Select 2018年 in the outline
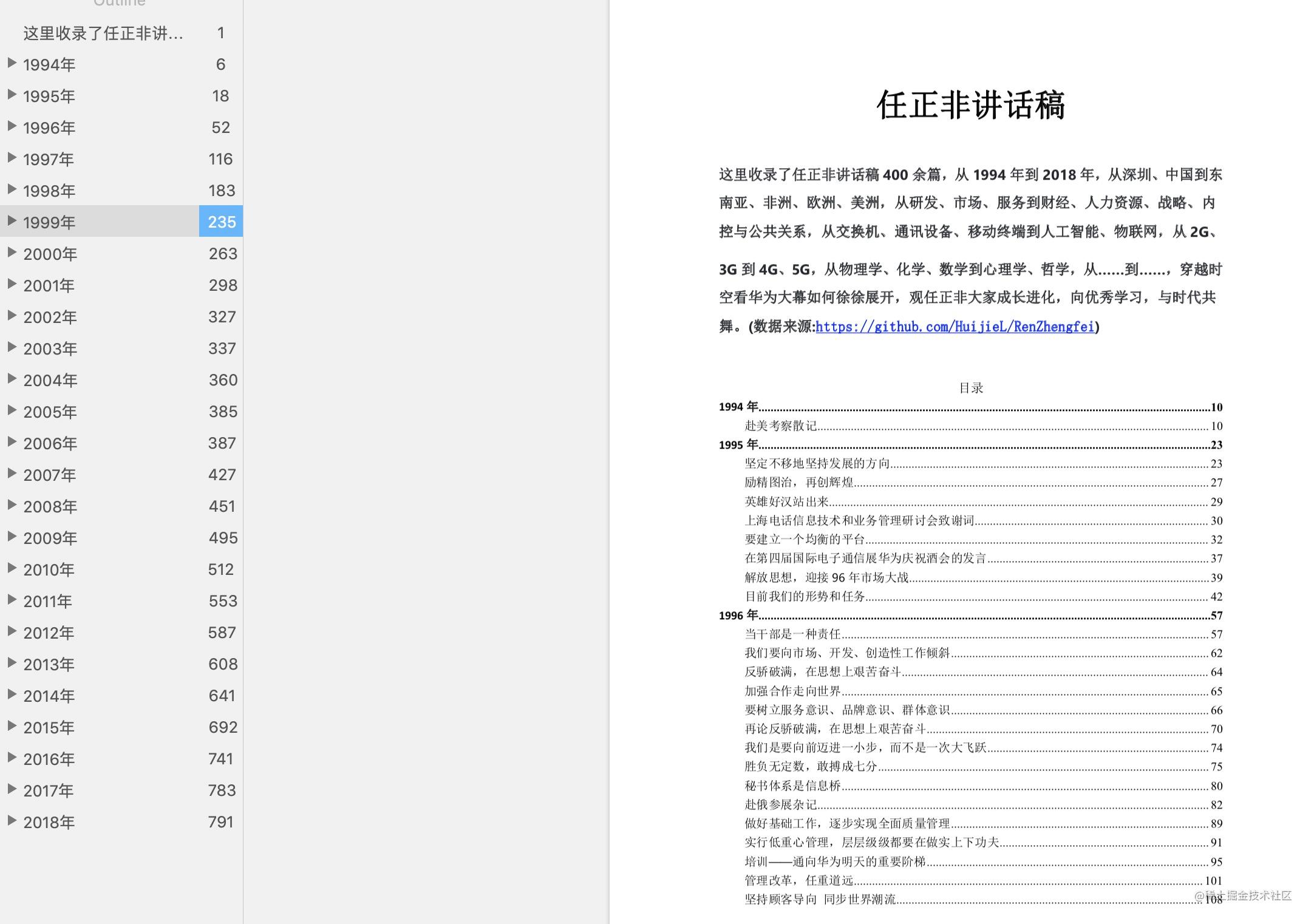 pyautogui.click(x=49, y=822)
